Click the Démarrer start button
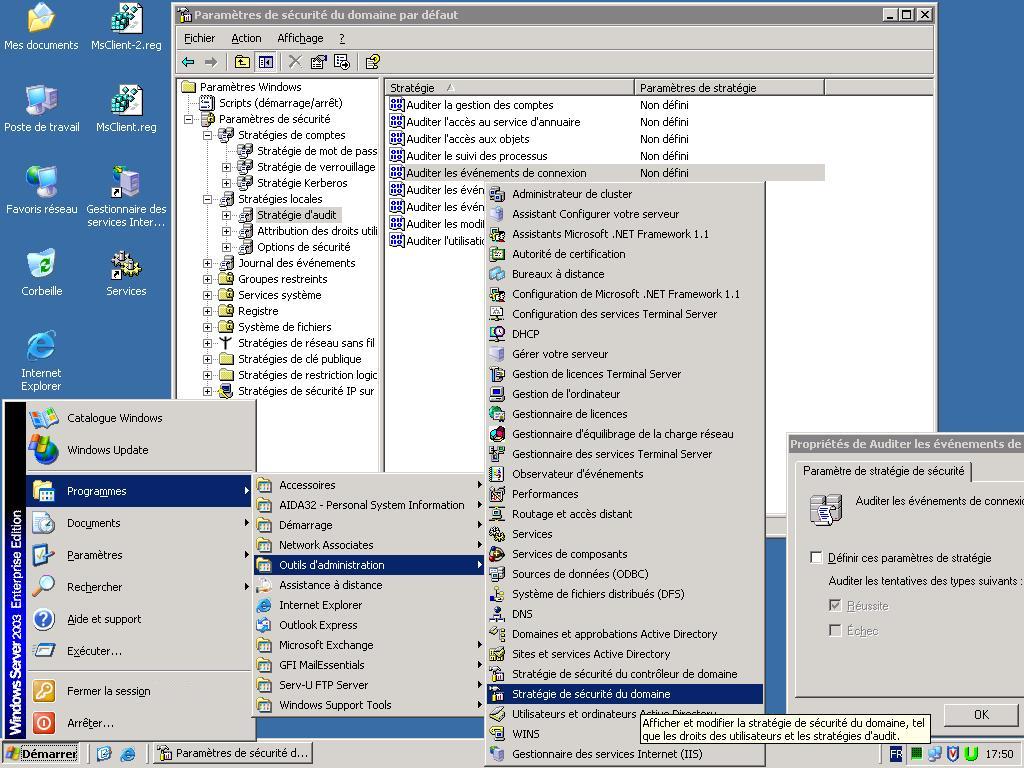 (42, 754)
